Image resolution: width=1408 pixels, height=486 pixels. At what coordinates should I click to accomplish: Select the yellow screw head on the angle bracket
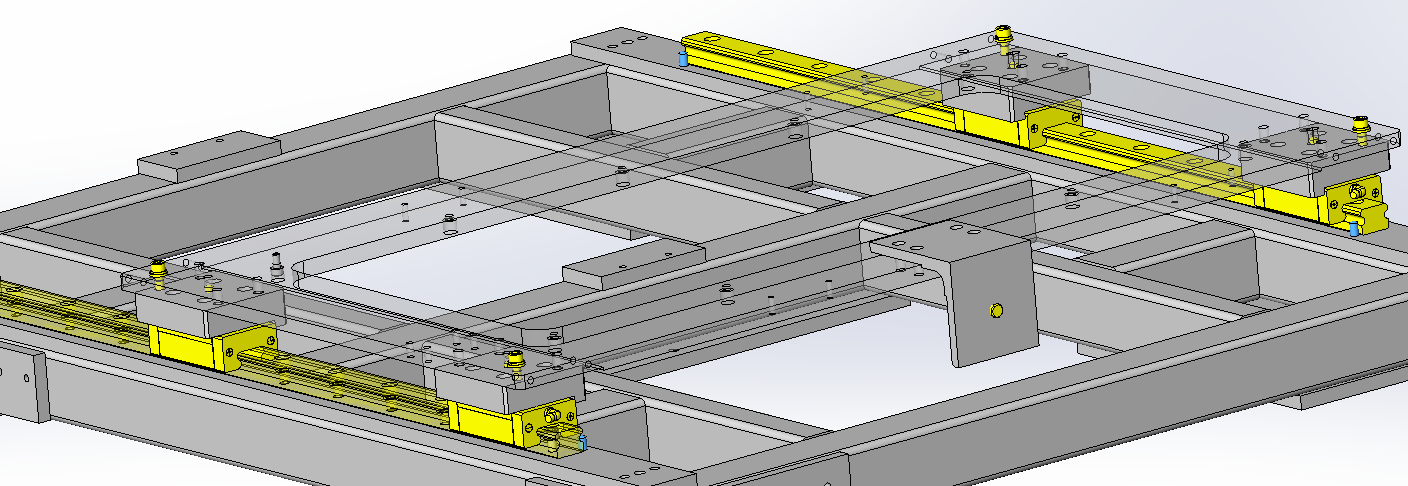coord(995,311)
